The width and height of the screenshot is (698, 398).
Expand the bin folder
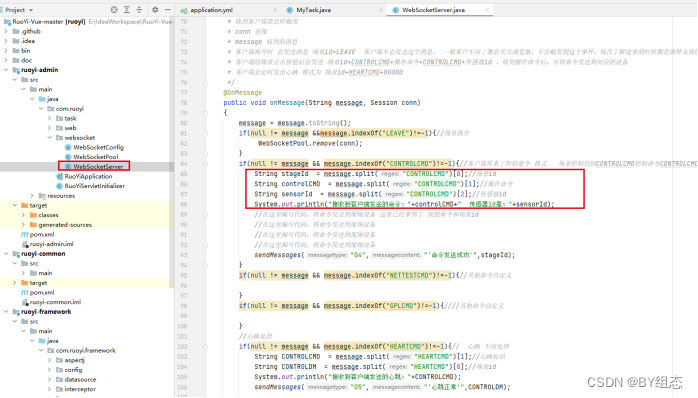[x=6, y=51]
